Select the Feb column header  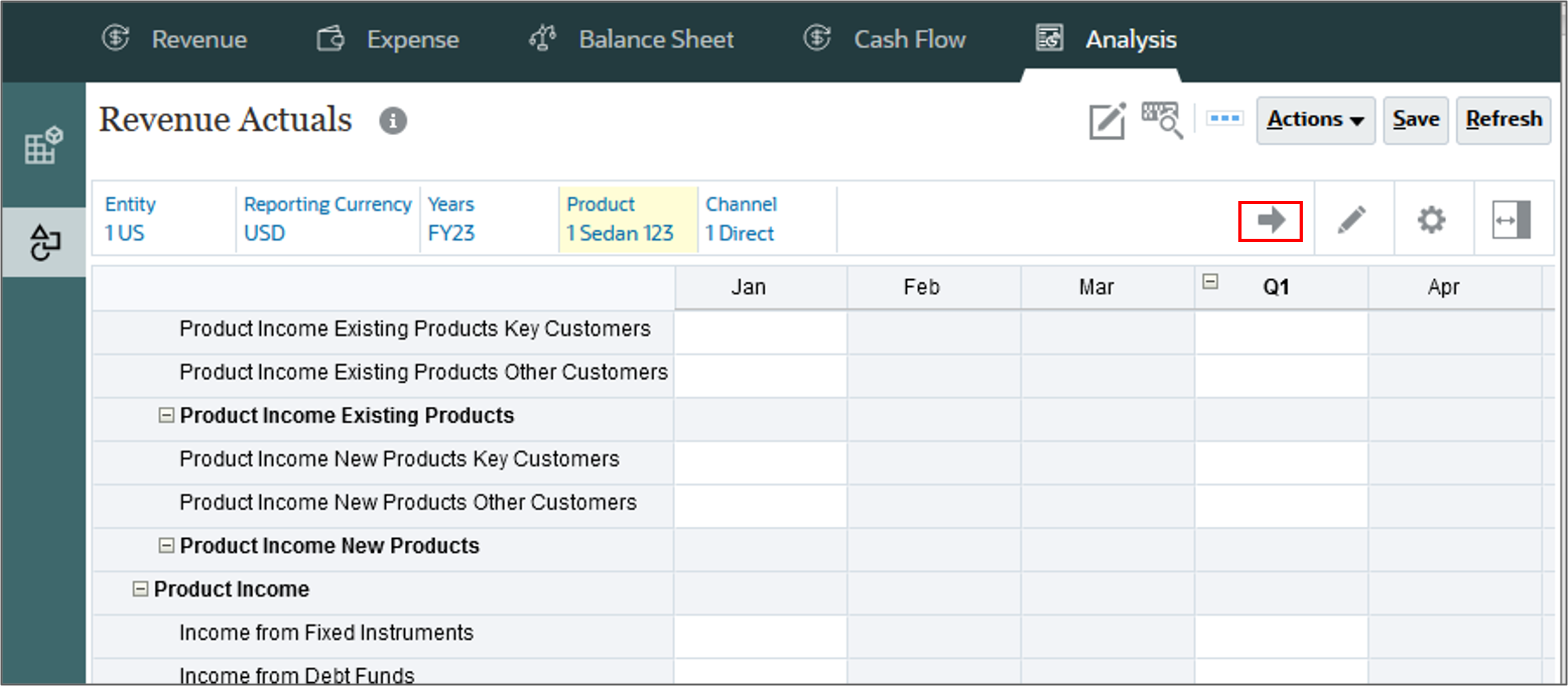coord(934,287)
